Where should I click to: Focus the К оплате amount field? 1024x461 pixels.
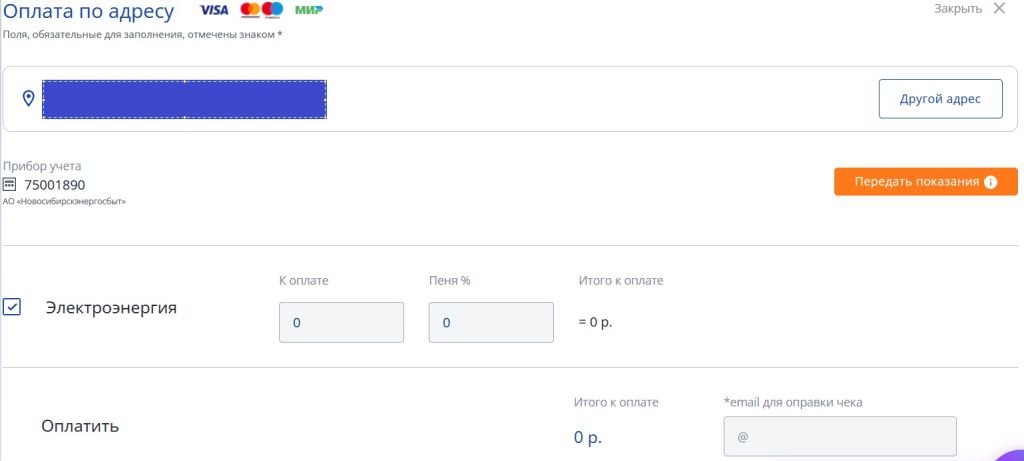coord(341,322)
